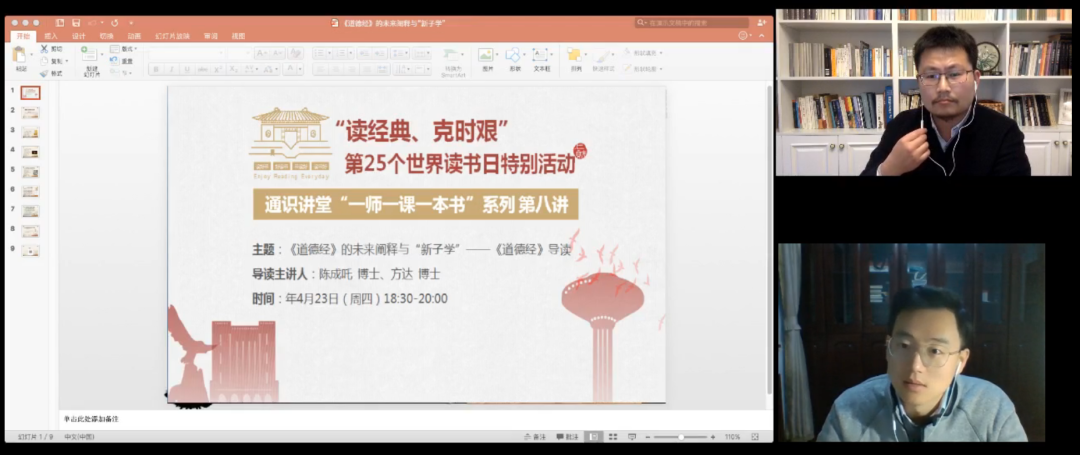Open the New Slide dropdown arrow
Image resolution: width=1080 pixels, height=455 pixels.
pos(101,54)
